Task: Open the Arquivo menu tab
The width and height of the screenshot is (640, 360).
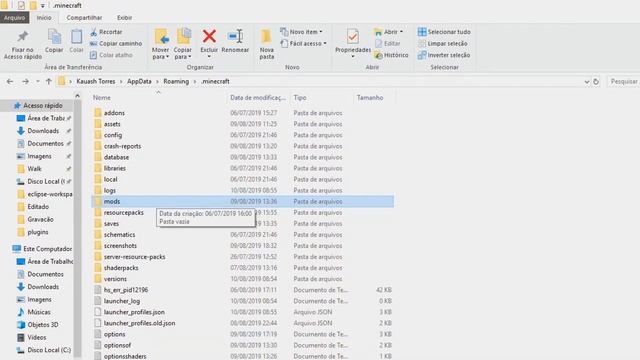Action: [14, 18]
